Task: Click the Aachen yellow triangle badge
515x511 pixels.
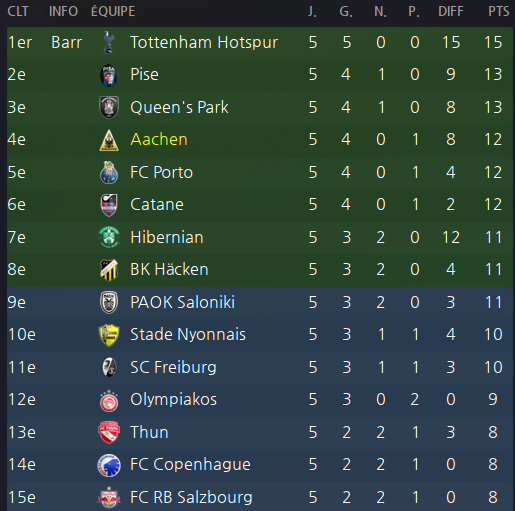Action: click(x=109, y=140)
